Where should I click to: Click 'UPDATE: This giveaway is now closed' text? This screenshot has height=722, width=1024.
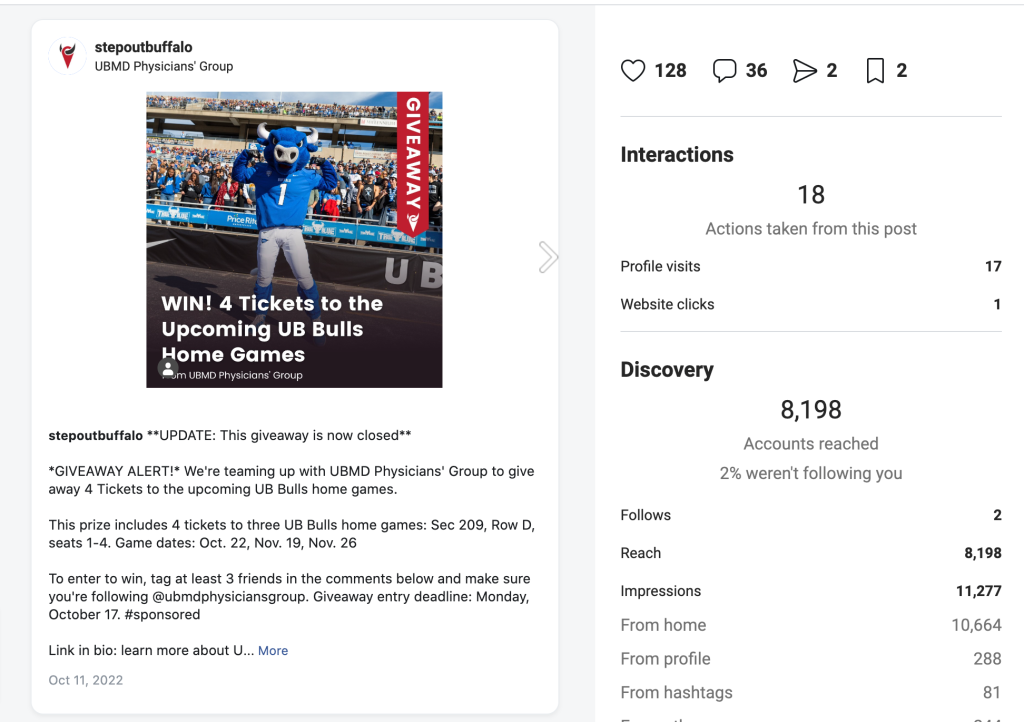pos(280,435)
